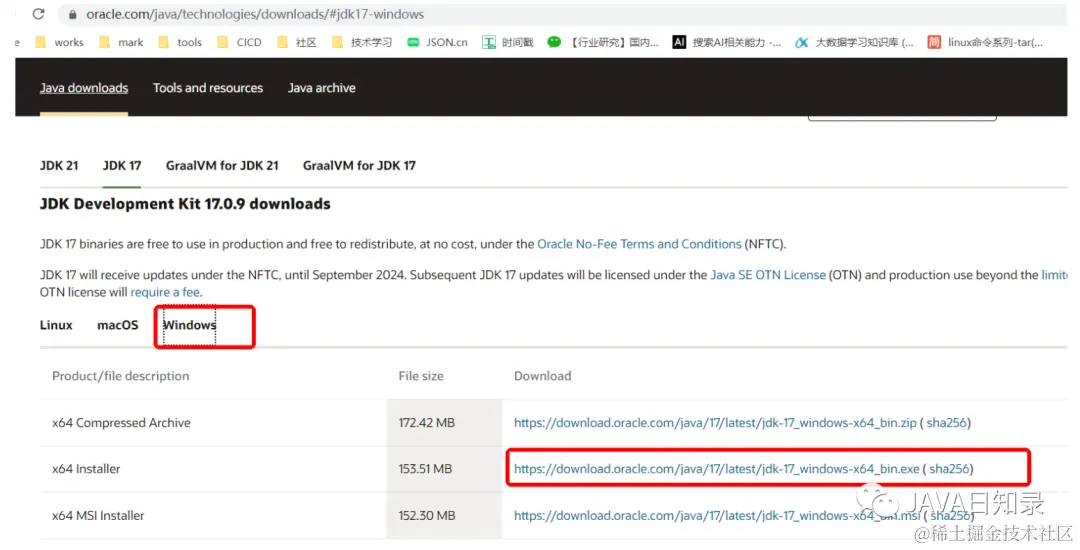Open the tools bookmark folder

[180, 43]
